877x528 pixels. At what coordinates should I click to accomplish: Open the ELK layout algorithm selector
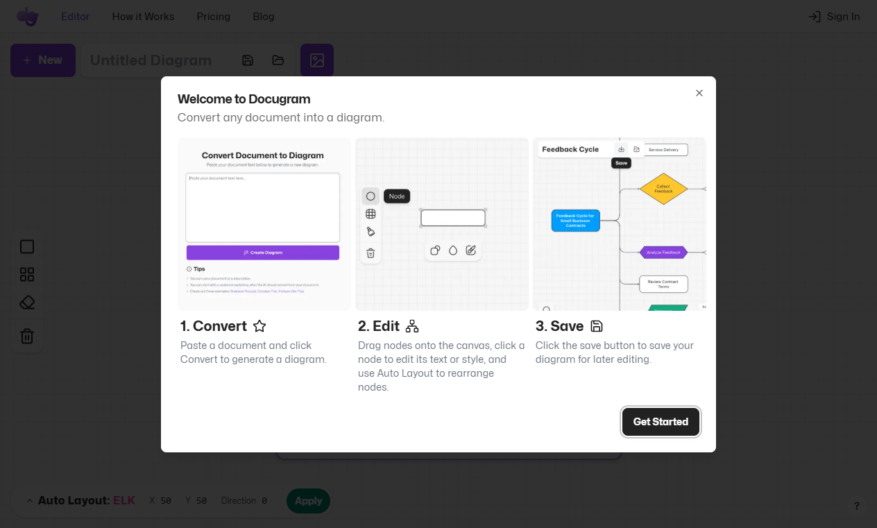pyautogui.click(x=124, y=501)
